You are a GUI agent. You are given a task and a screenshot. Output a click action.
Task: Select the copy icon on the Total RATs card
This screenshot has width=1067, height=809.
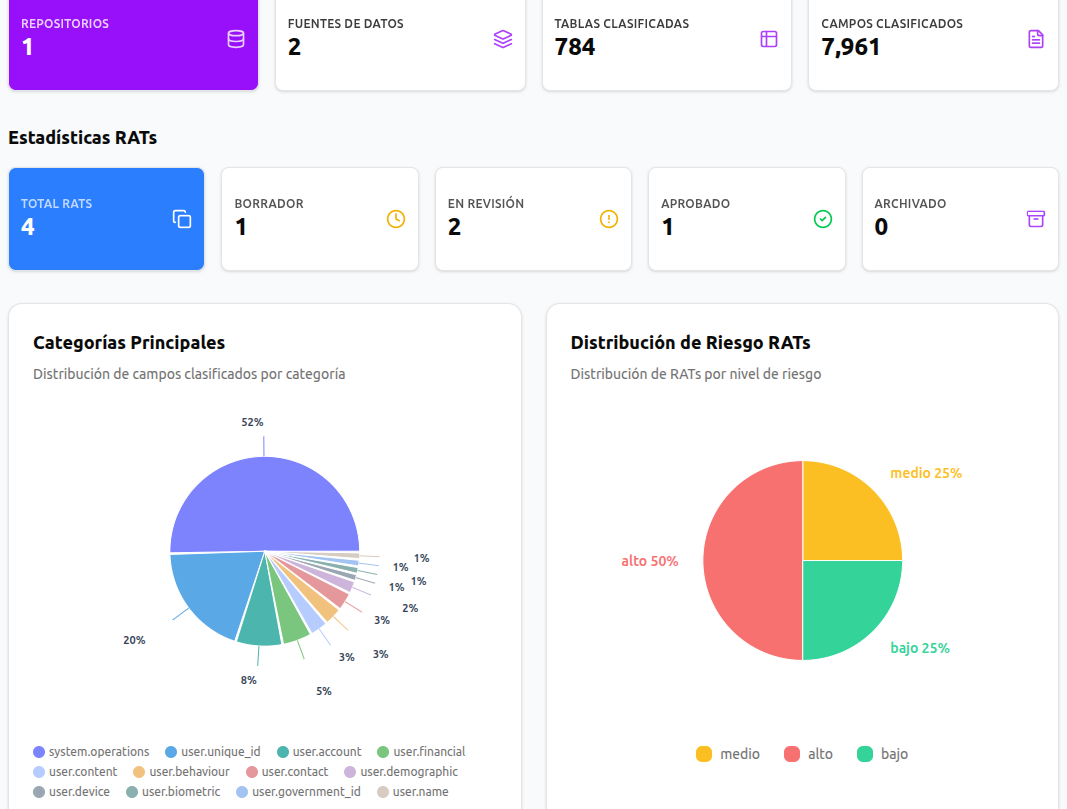181,219
